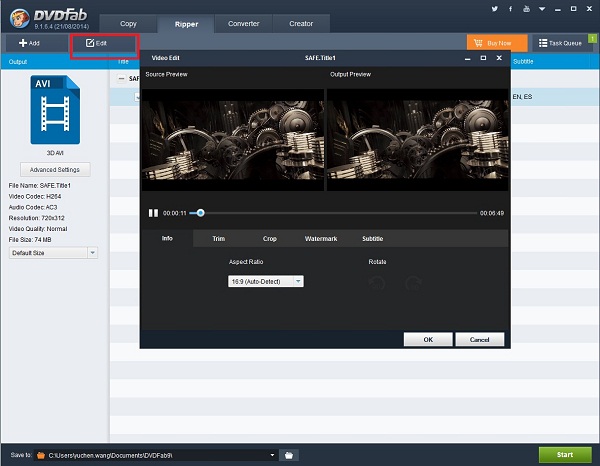
Task: Pause the video preview
Action: [x=153, y=213]
